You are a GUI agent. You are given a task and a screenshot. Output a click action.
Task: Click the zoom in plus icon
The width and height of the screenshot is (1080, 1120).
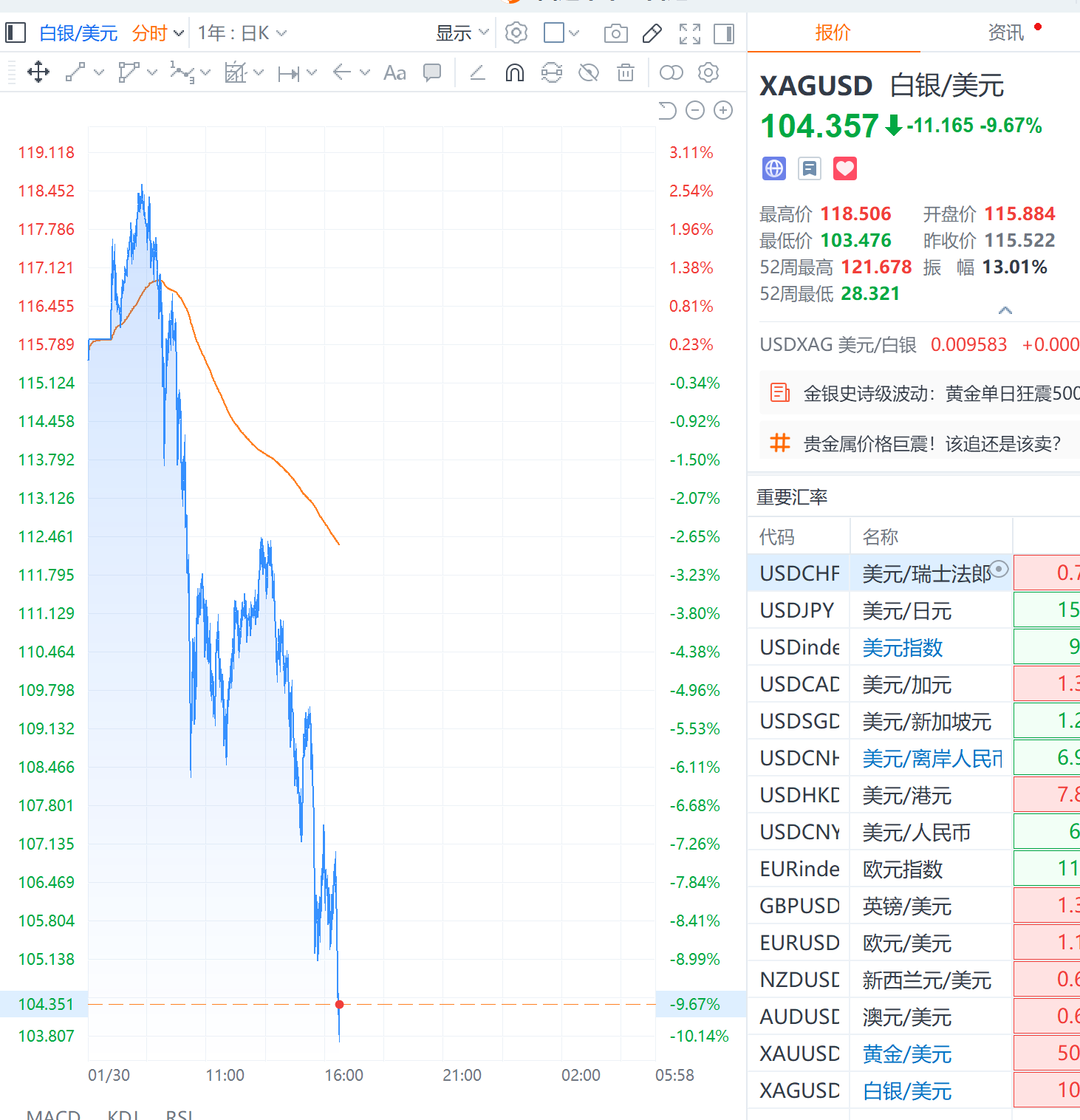[723, 110]
